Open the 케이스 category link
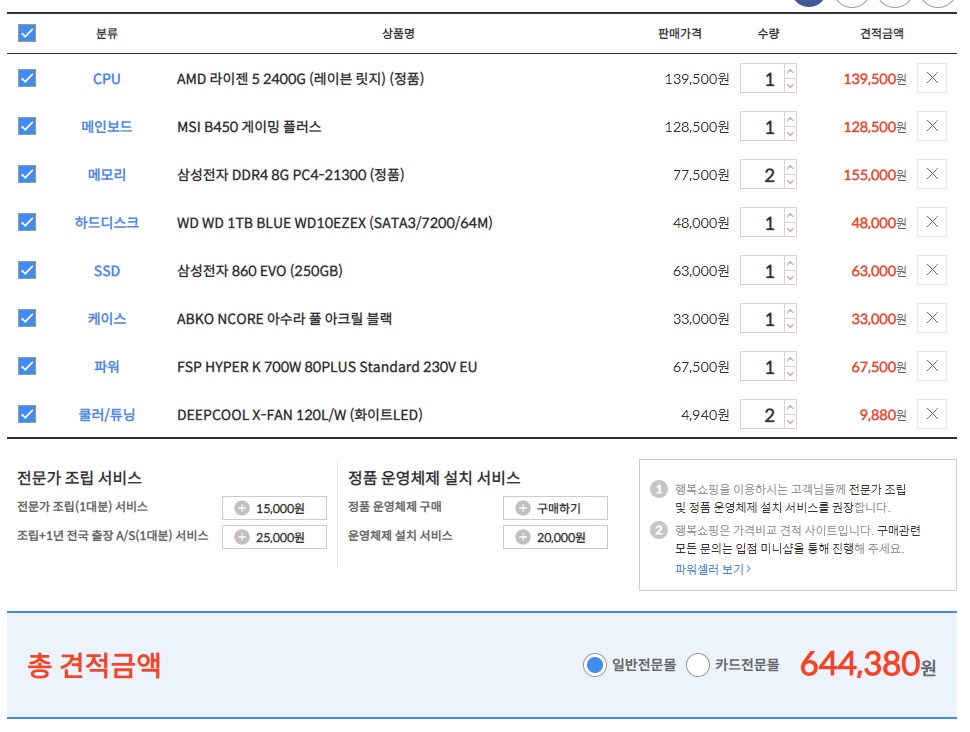 click(x=106, y=319)
